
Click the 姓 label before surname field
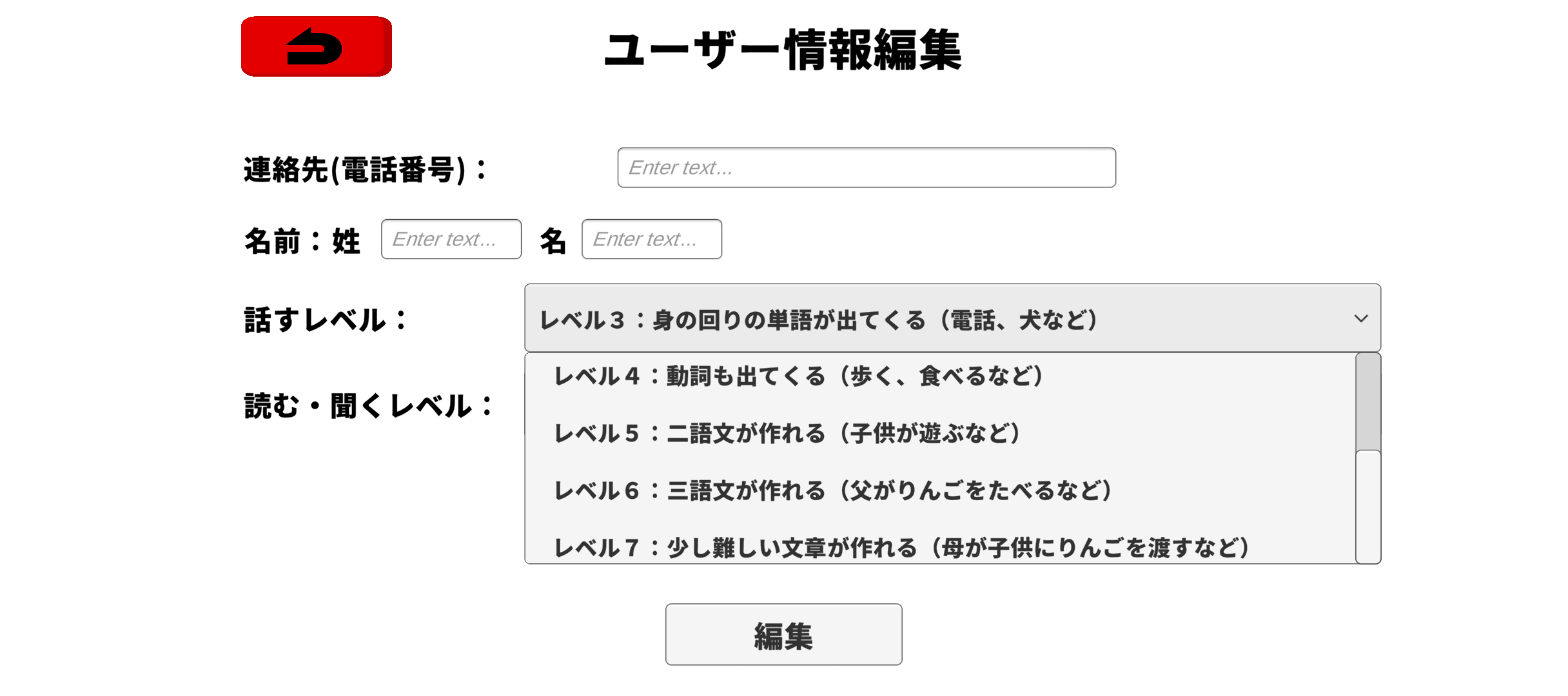(x=346, y=241)
